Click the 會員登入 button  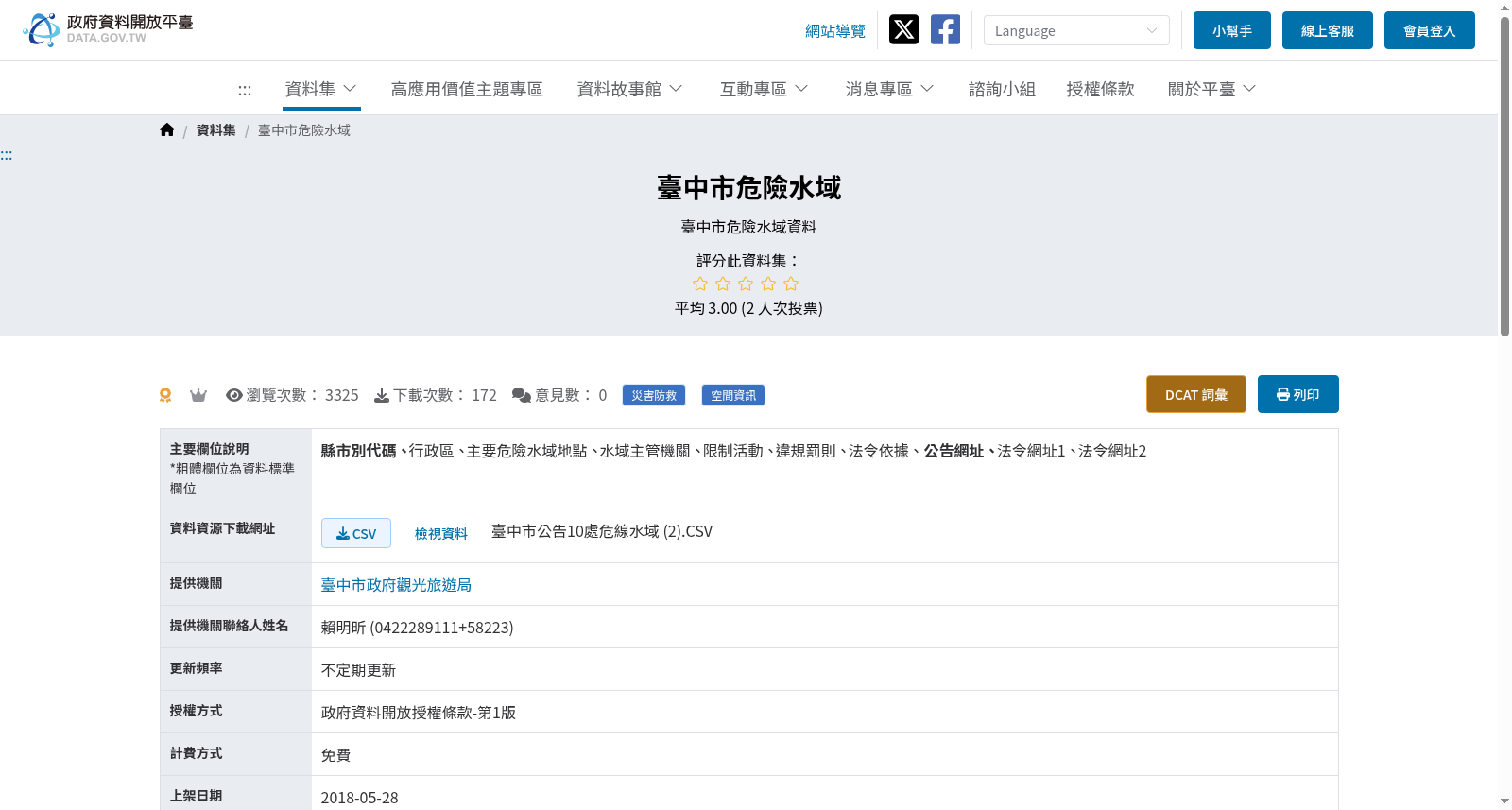pos(1430,30)
